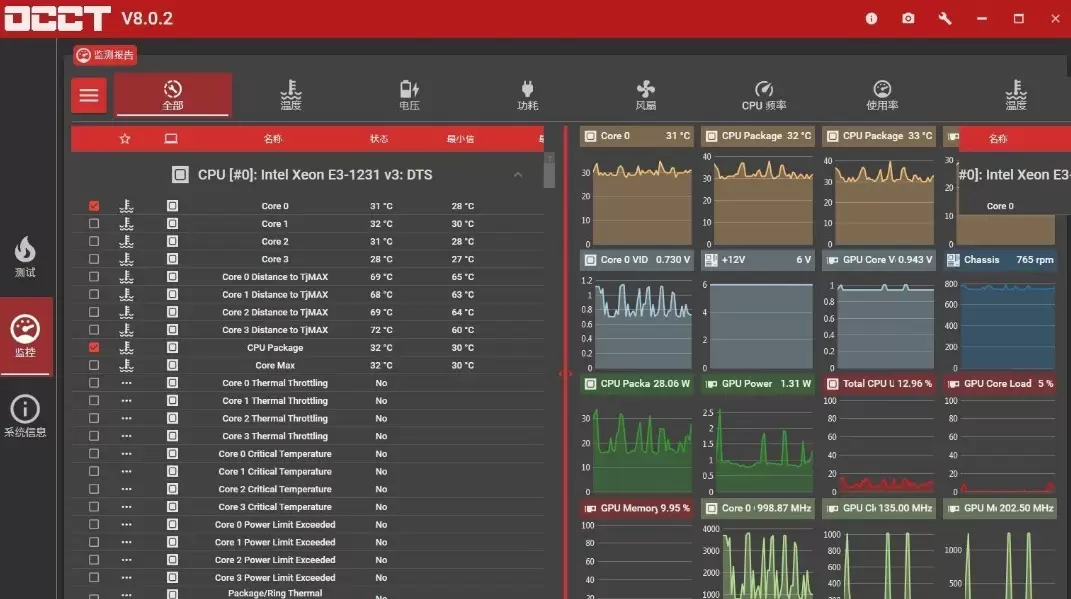Click graph icon in Core Max row

(172, 365)
